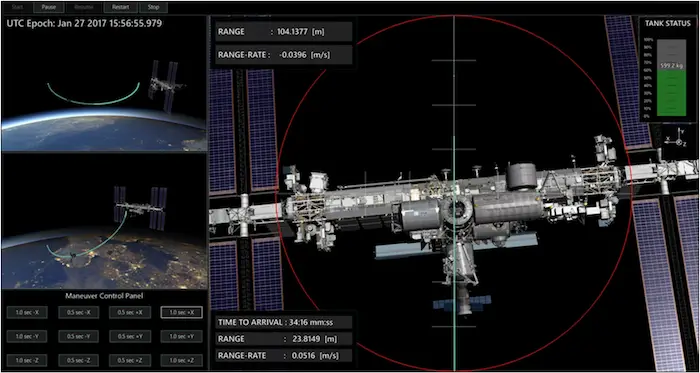Click the TANK STATUS heading

click(x=668, y=24)
